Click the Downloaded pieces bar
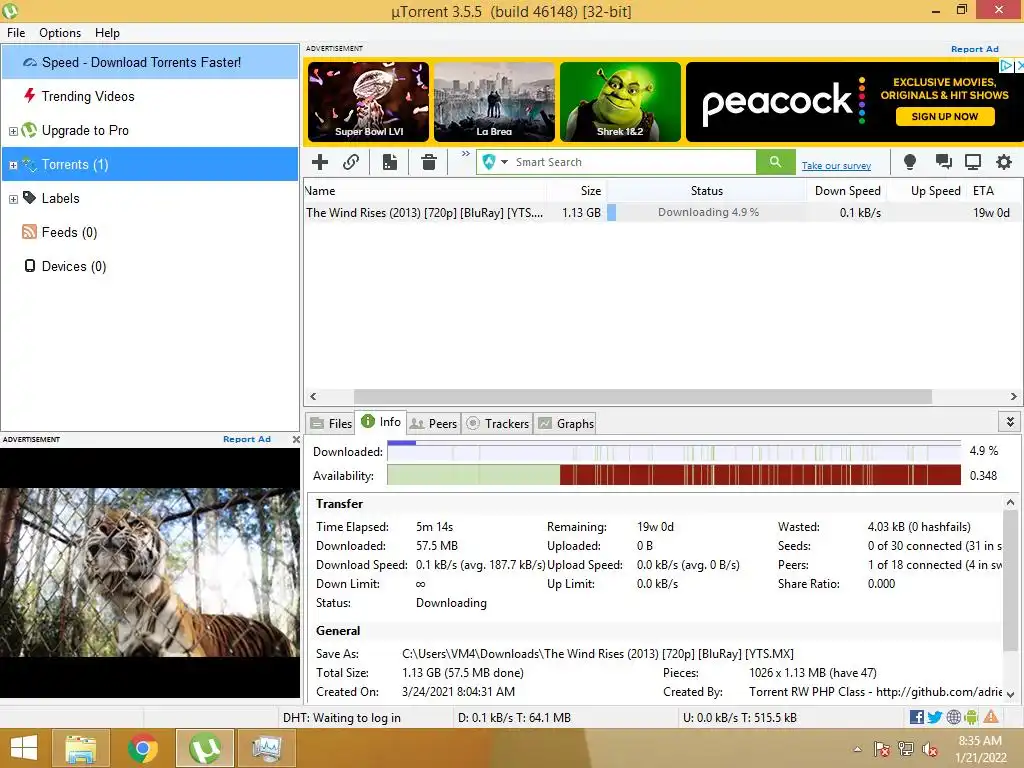Viewport: 1024px width, 768px height. tap(674, 451)
